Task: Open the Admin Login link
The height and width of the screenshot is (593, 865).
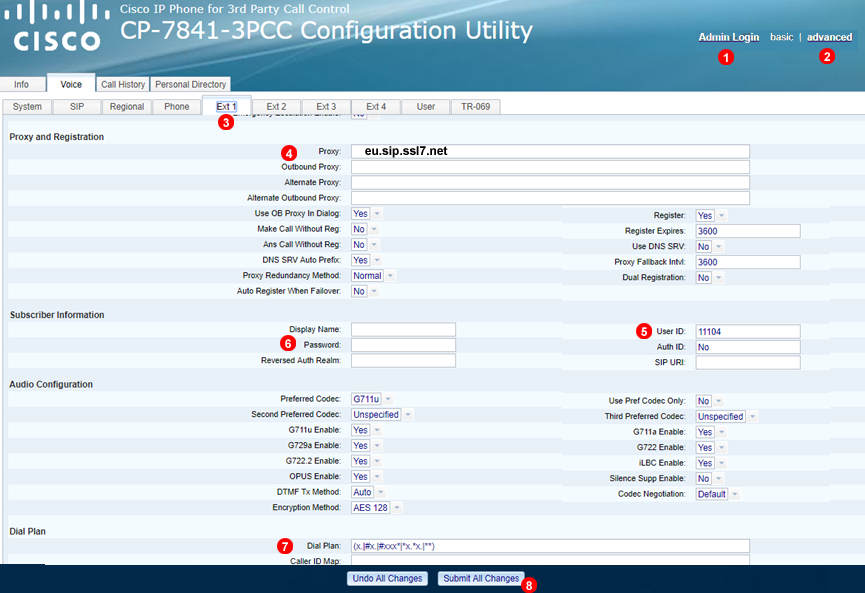Action: point(728,37)
